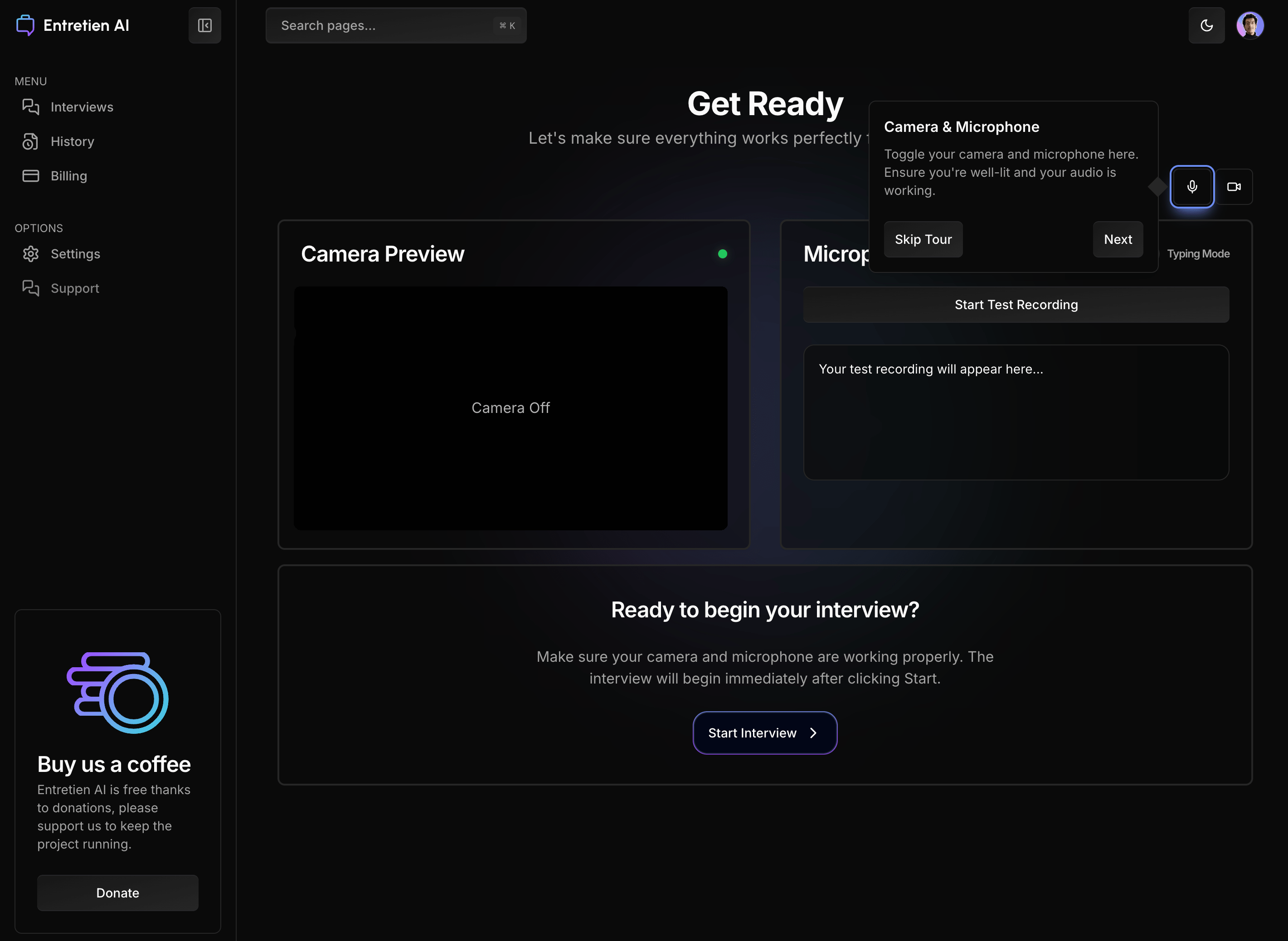Image resolution: width=1288 pixels, height=941 pixels.
Task: Collapse the sidebar panel
Action: pos(204,26)
